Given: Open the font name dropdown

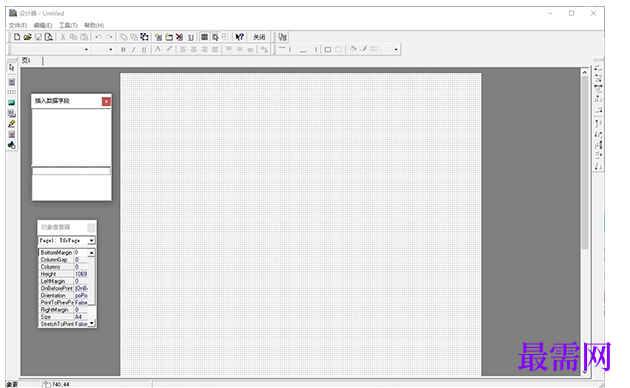Looking at the screenshot, I should (x=86, y=49).
